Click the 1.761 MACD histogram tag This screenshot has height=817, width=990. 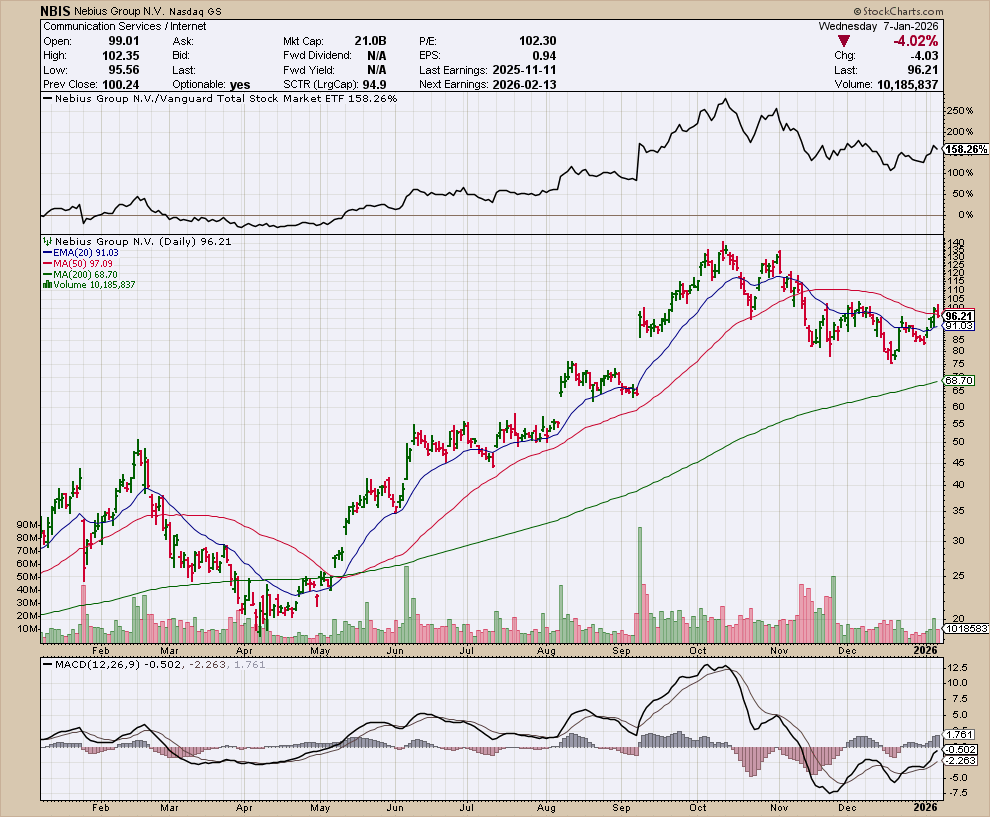tap(960, 734)
